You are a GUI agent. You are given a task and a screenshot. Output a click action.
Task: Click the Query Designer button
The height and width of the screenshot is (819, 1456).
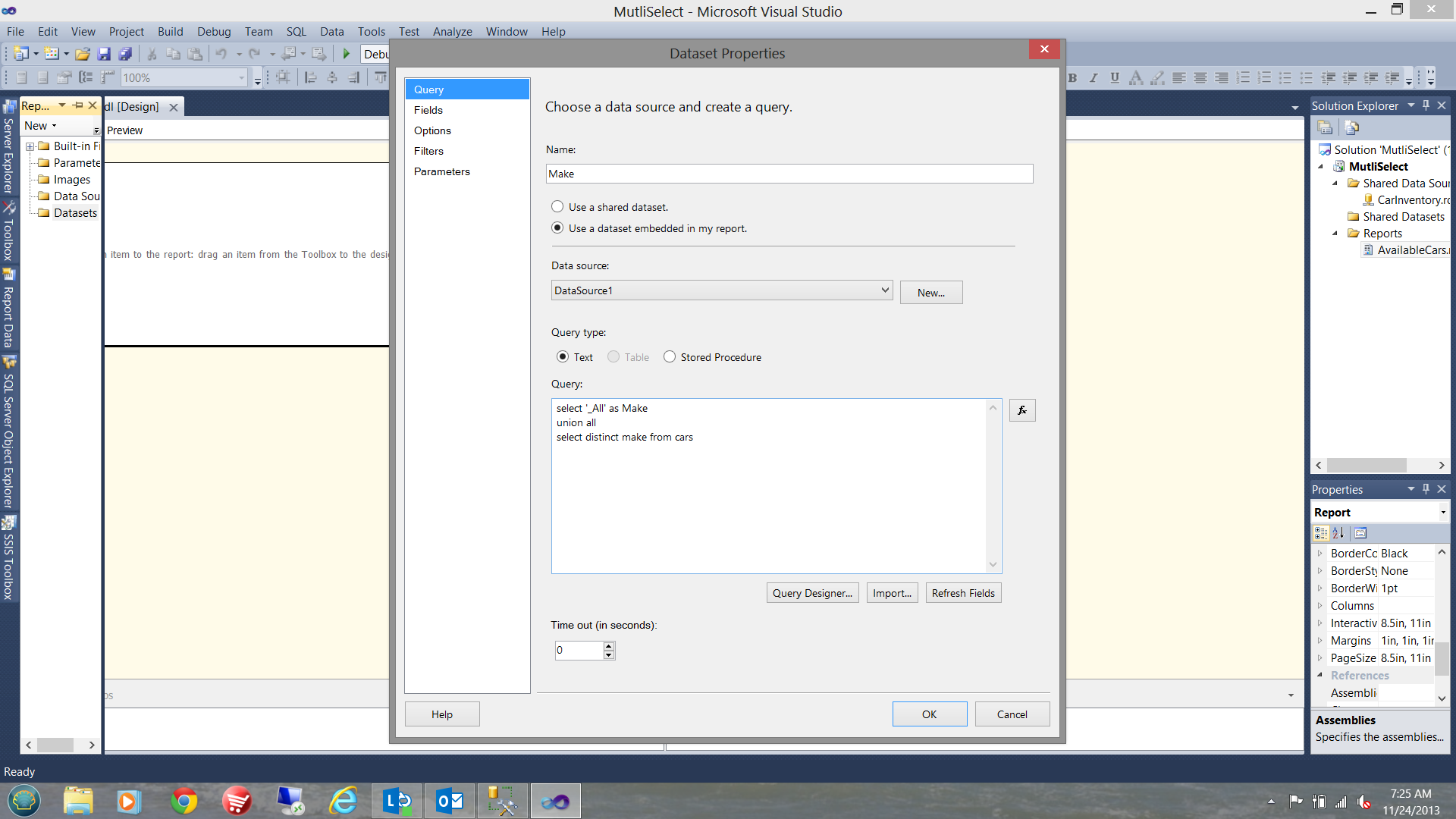point(811,593)
